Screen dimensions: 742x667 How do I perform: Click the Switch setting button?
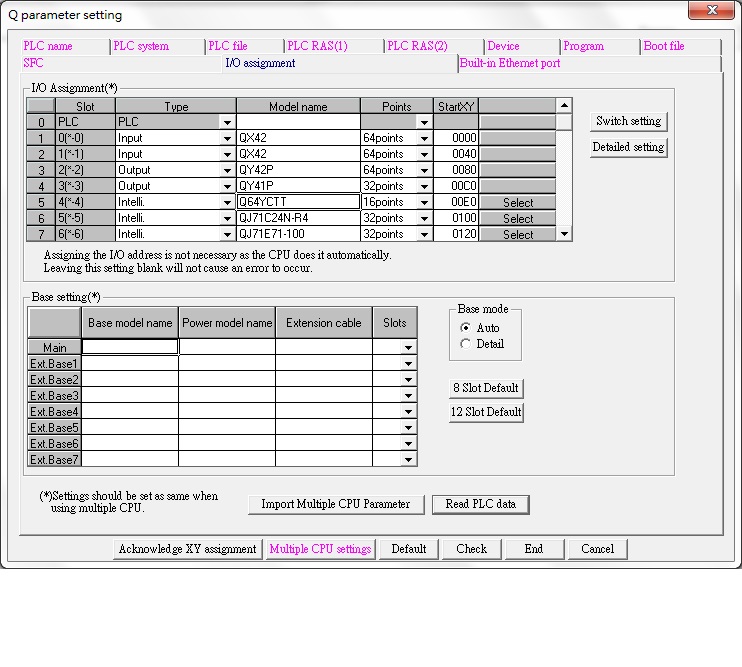tap(628, 121)
